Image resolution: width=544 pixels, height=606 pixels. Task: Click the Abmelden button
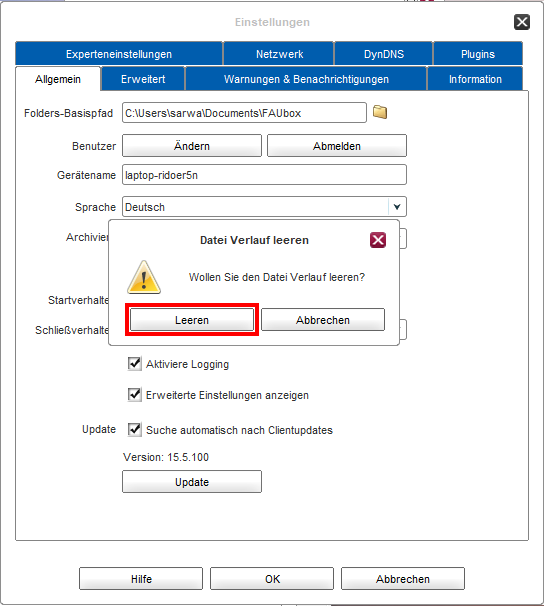pos(337,146)
